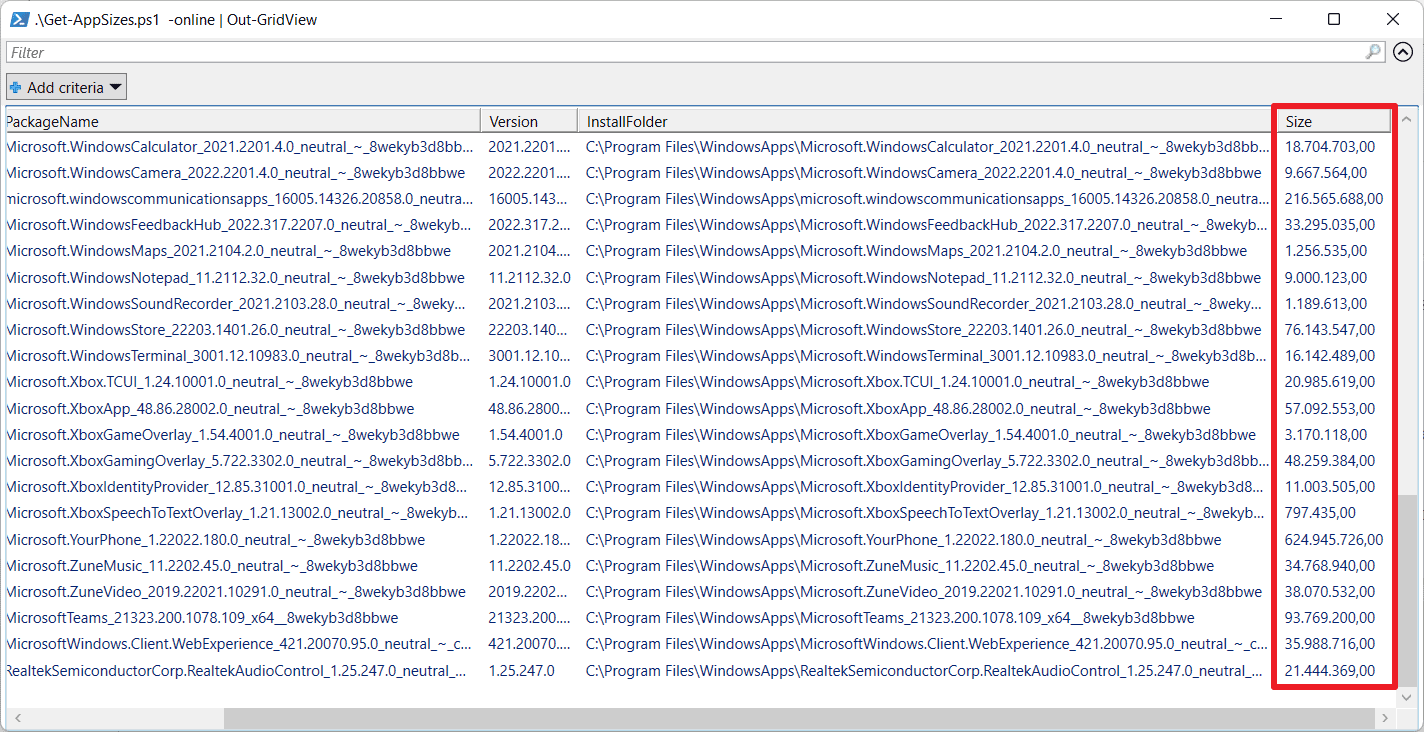Click the XboxApp InstallFolder path cell
Viewport: 1424px width, 732px height.
[x=898, y=408]
